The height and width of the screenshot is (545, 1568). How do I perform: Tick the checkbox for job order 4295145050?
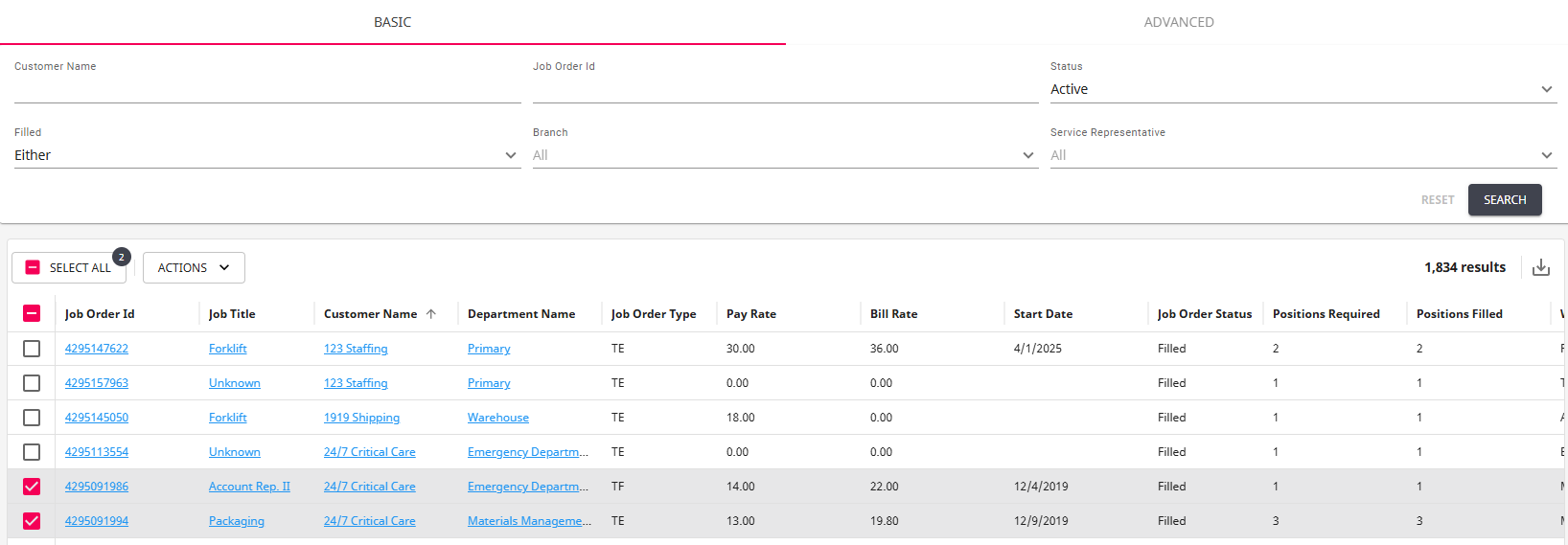coord(32,418)
